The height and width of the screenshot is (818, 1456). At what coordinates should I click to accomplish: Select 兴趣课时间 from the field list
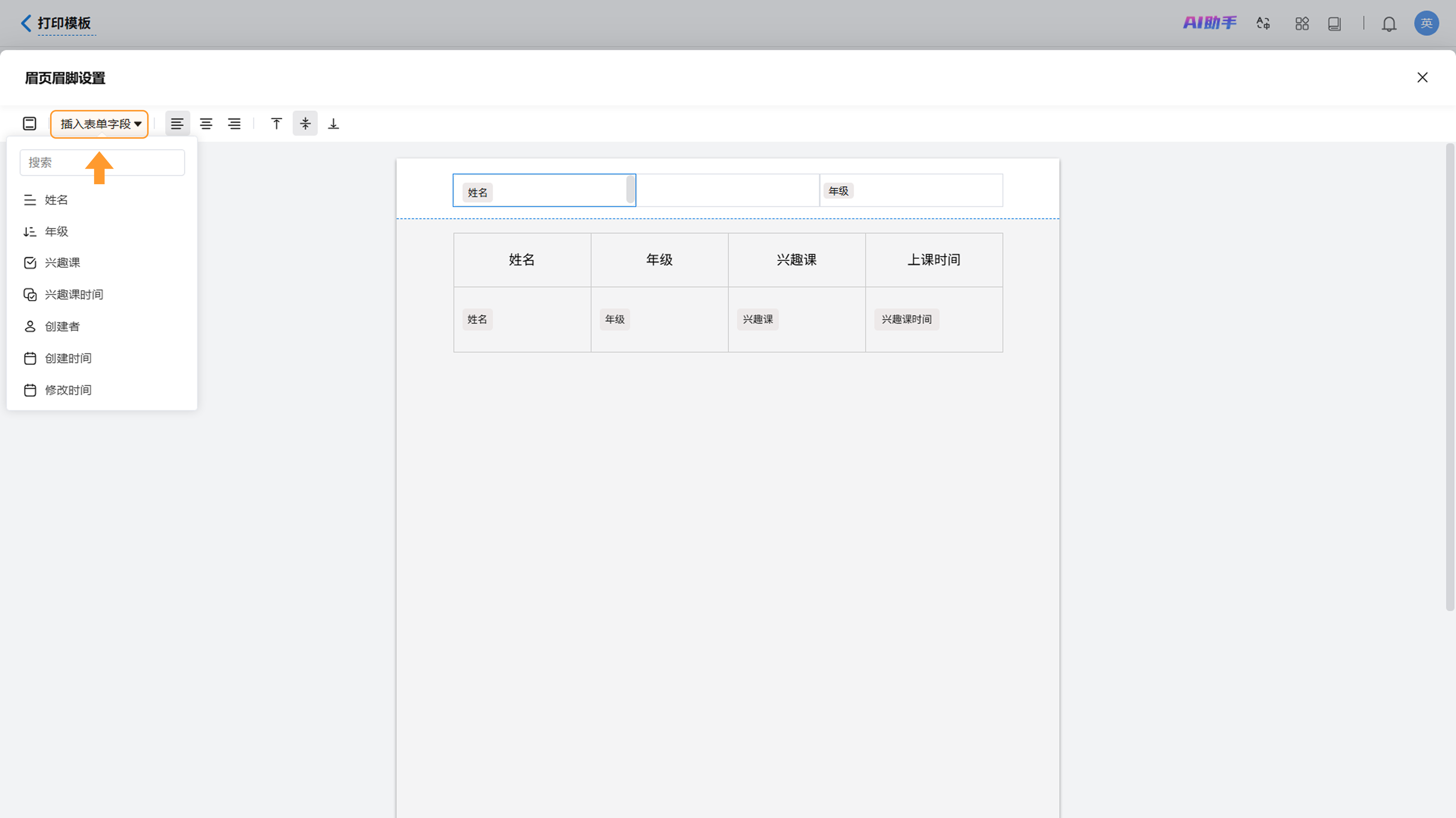click(102, 295)
